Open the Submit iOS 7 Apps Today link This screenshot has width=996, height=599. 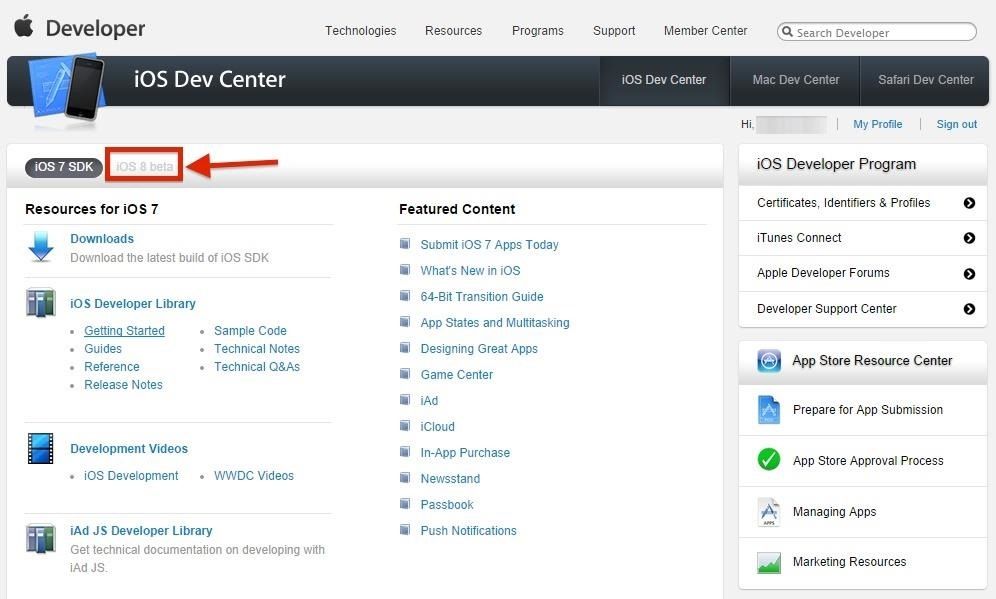489,244
